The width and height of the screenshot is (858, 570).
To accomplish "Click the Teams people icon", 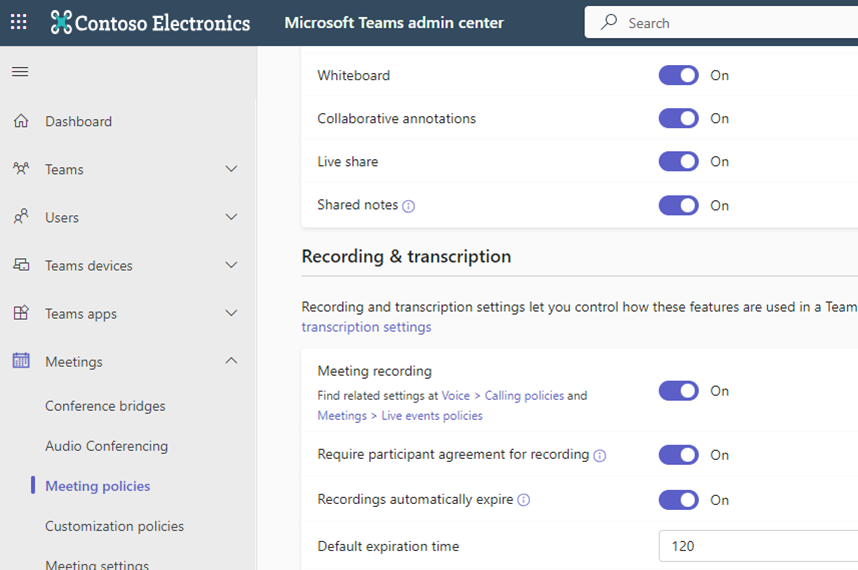I will (x=21, y=168).
